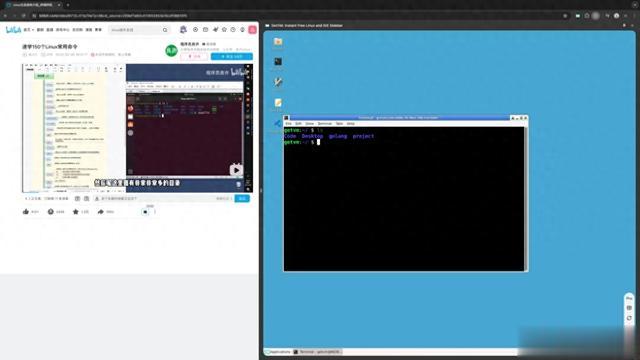Open the Terminal menu in menu bar
The image size is (640, 360).
click(324, 123)
